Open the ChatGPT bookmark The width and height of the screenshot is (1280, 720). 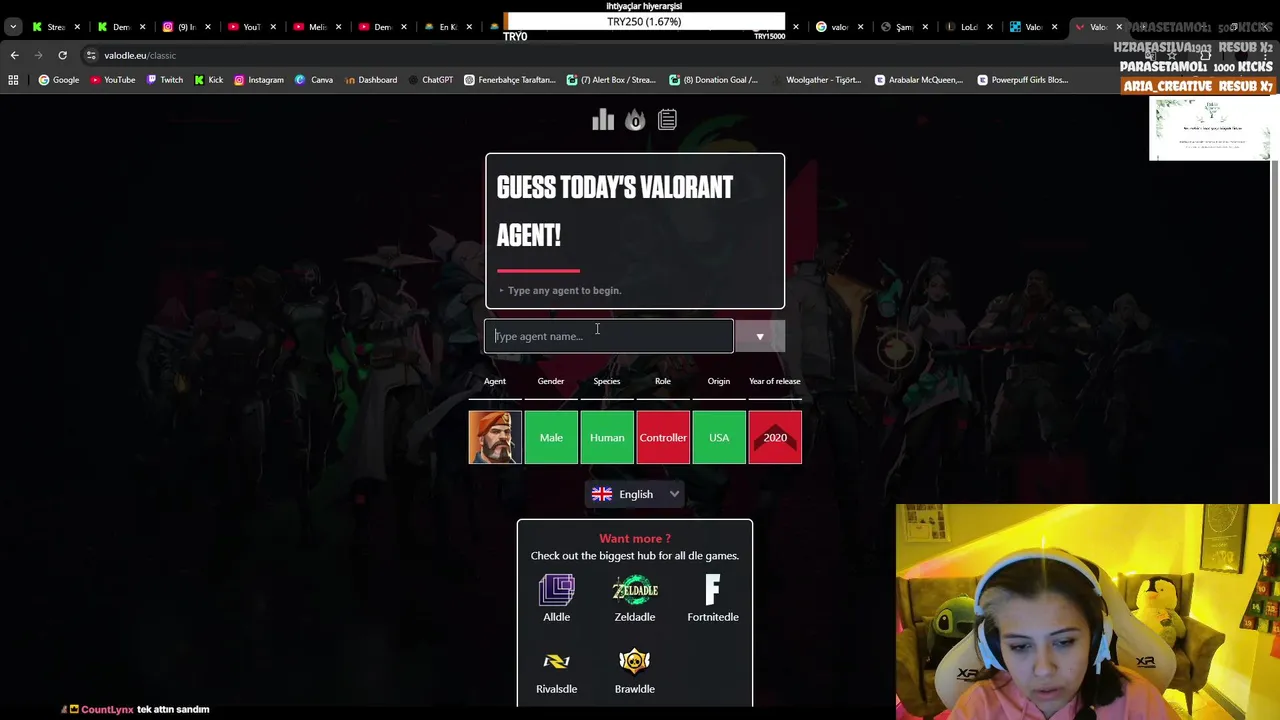tap(430, 80)
